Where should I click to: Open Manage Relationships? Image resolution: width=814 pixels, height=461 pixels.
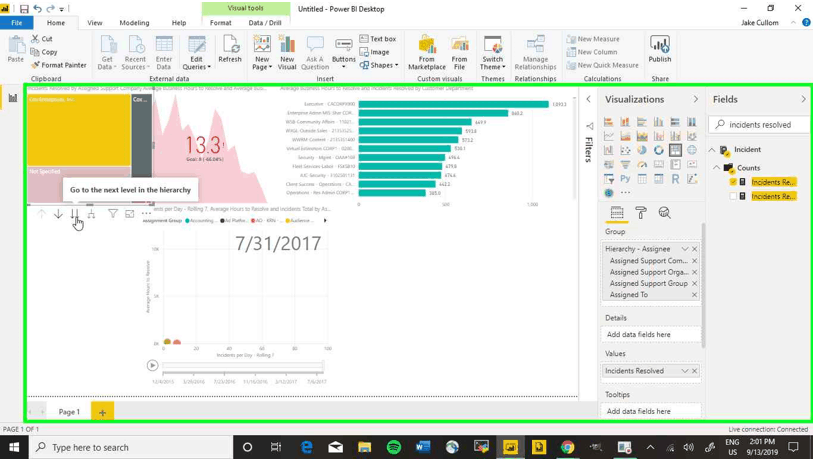point(535,53)
